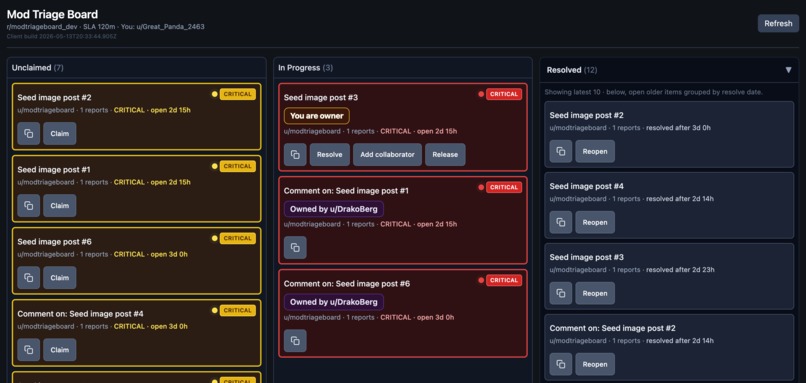
Task: Open resolved 'Comment on: Seed image post #2' title
Action: tap(613, 329)
